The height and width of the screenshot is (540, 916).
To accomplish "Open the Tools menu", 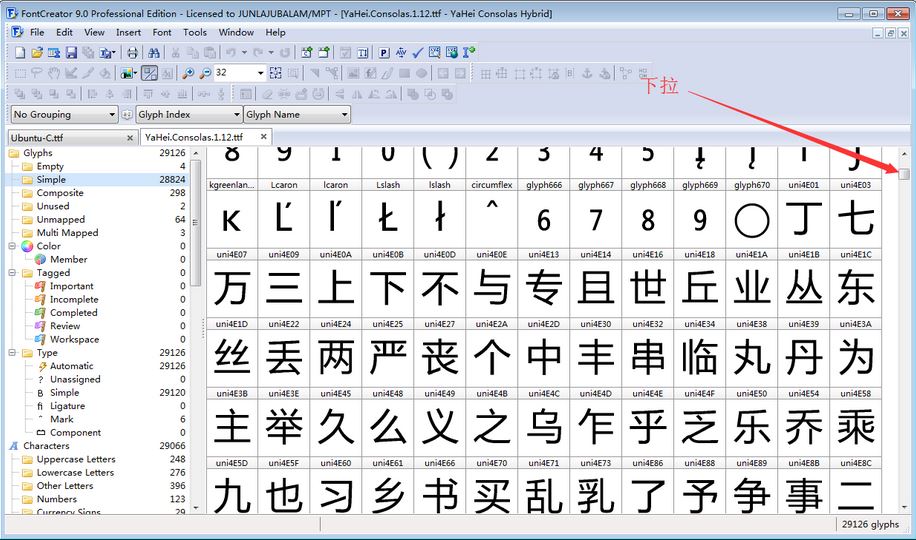I will click(x=195, y=32).
